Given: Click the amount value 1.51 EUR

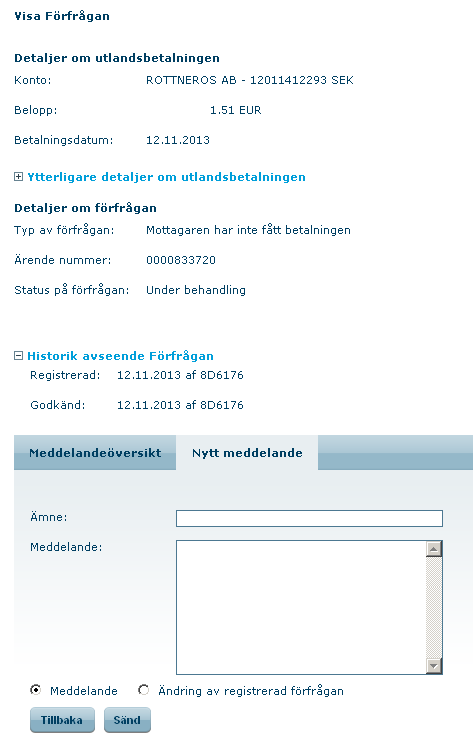Looking at the screenshot, I should (x=235, y=110).
